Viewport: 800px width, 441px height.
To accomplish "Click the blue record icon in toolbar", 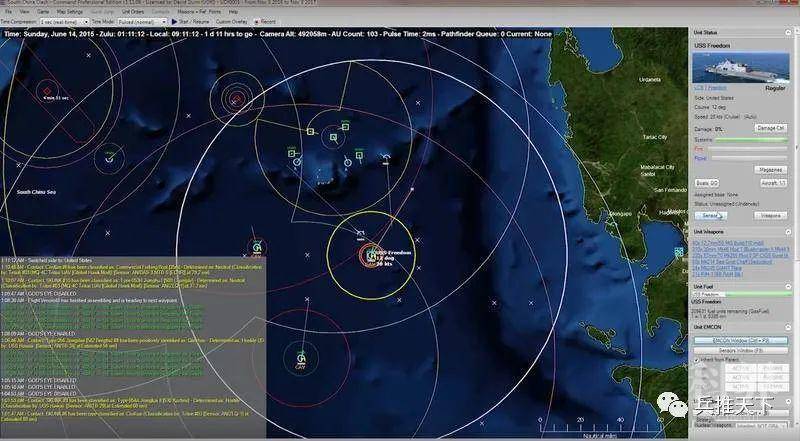I will [x=256, y=21].
